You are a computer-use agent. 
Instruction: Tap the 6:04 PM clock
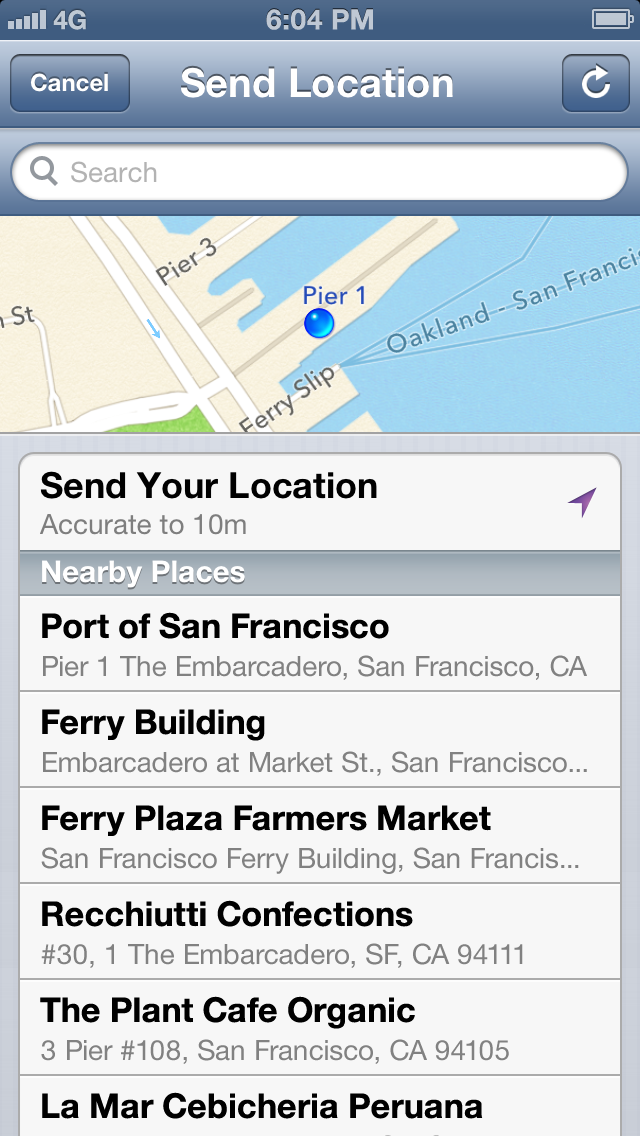(320, 19)
